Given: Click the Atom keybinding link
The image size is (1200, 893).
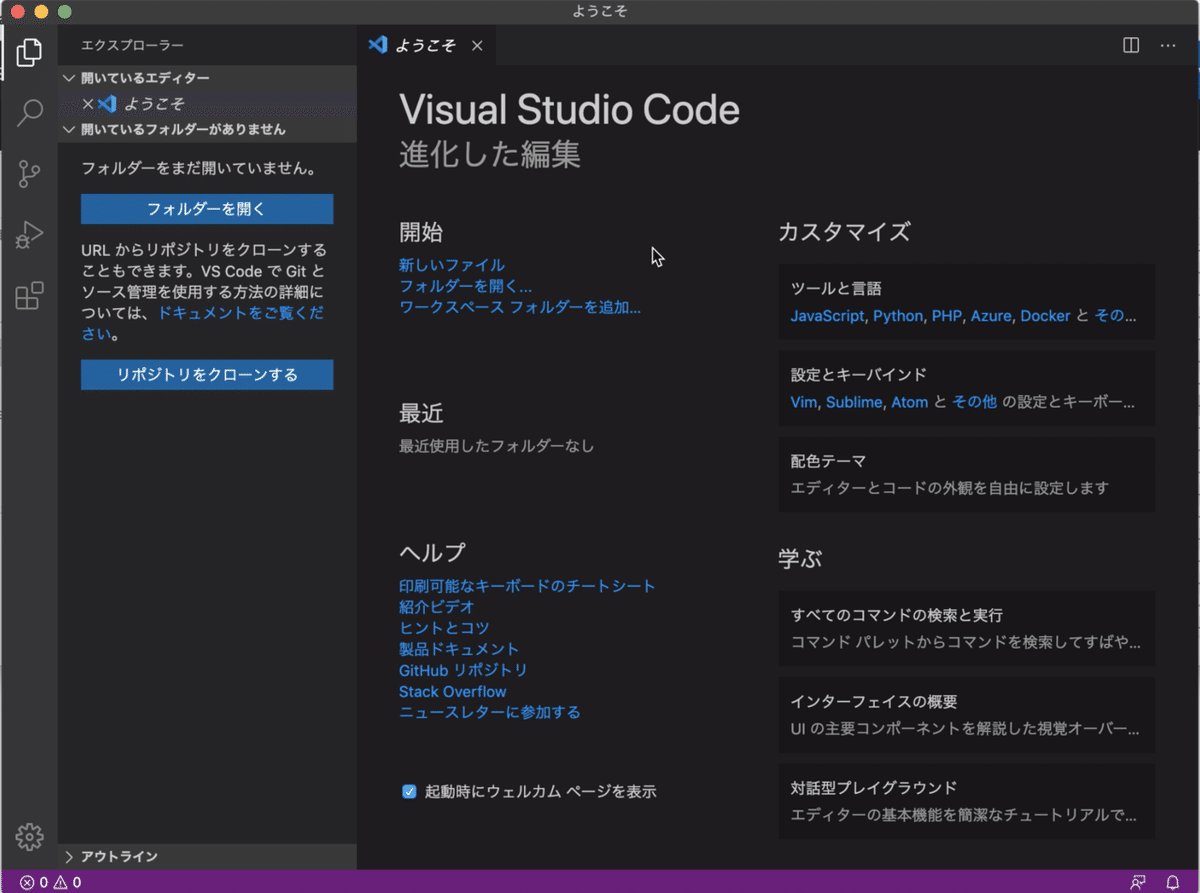Looking at the screenshot, I should (x=910, y=402).
